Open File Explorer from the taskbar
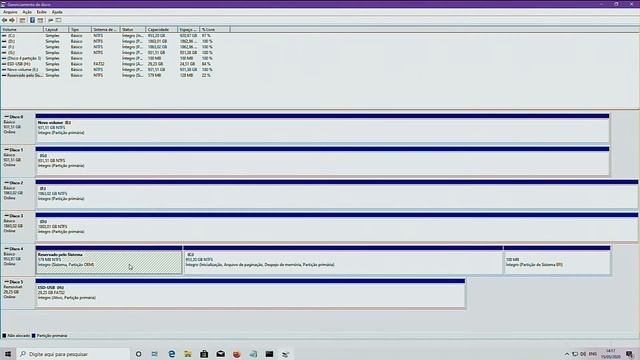The height and width of the screenshot is (360, 640). (188, 354)
